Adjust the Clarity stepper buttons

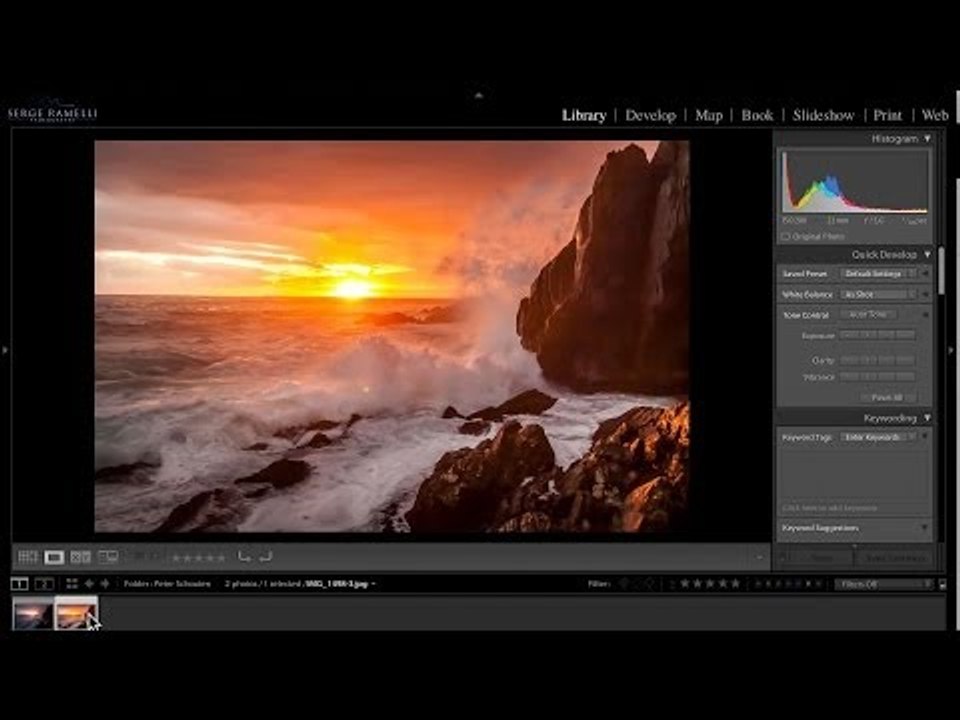coord(878,360)
